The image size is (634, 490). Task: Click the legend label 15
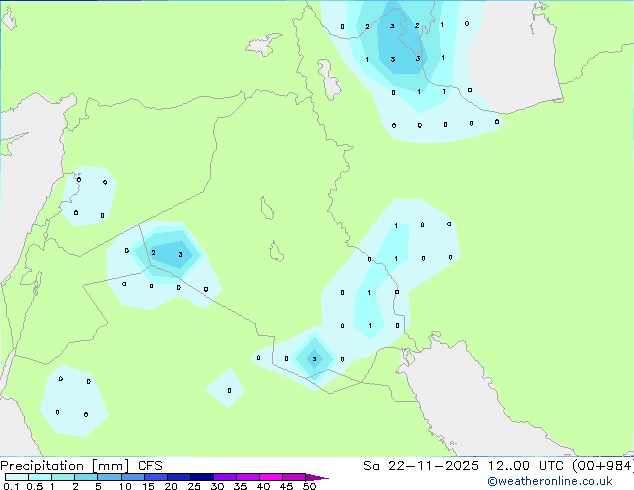tap(148, 486)
